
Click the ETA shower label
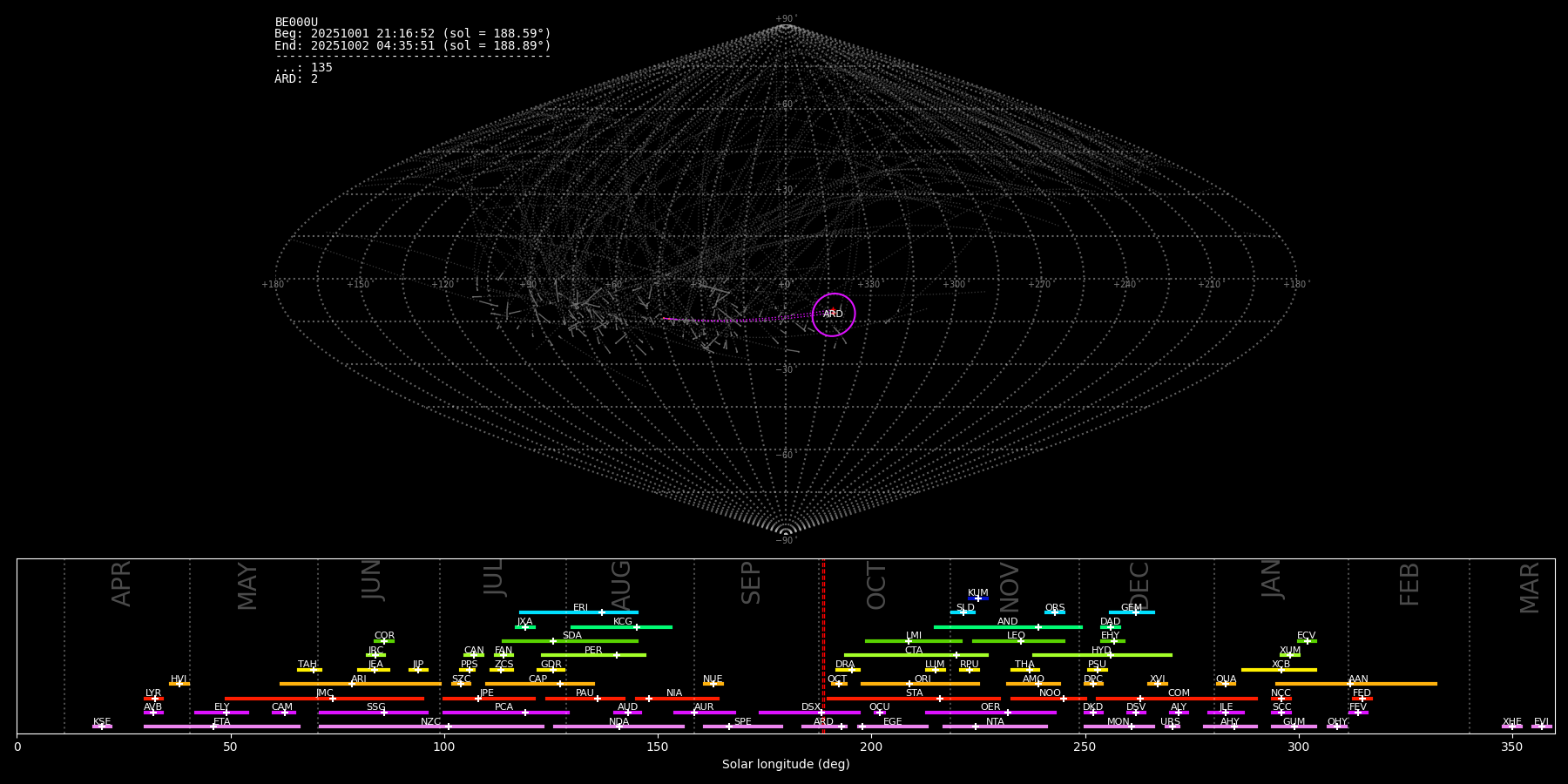(222, 722)
